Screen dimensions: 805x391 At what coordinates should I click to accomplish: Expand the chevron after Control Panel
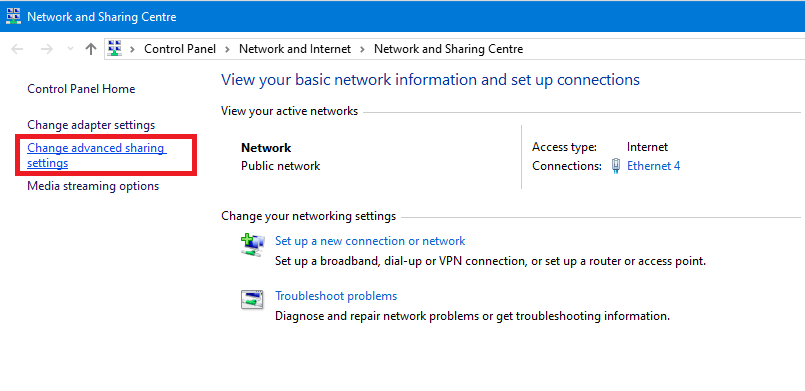click(x=227, y=49)
